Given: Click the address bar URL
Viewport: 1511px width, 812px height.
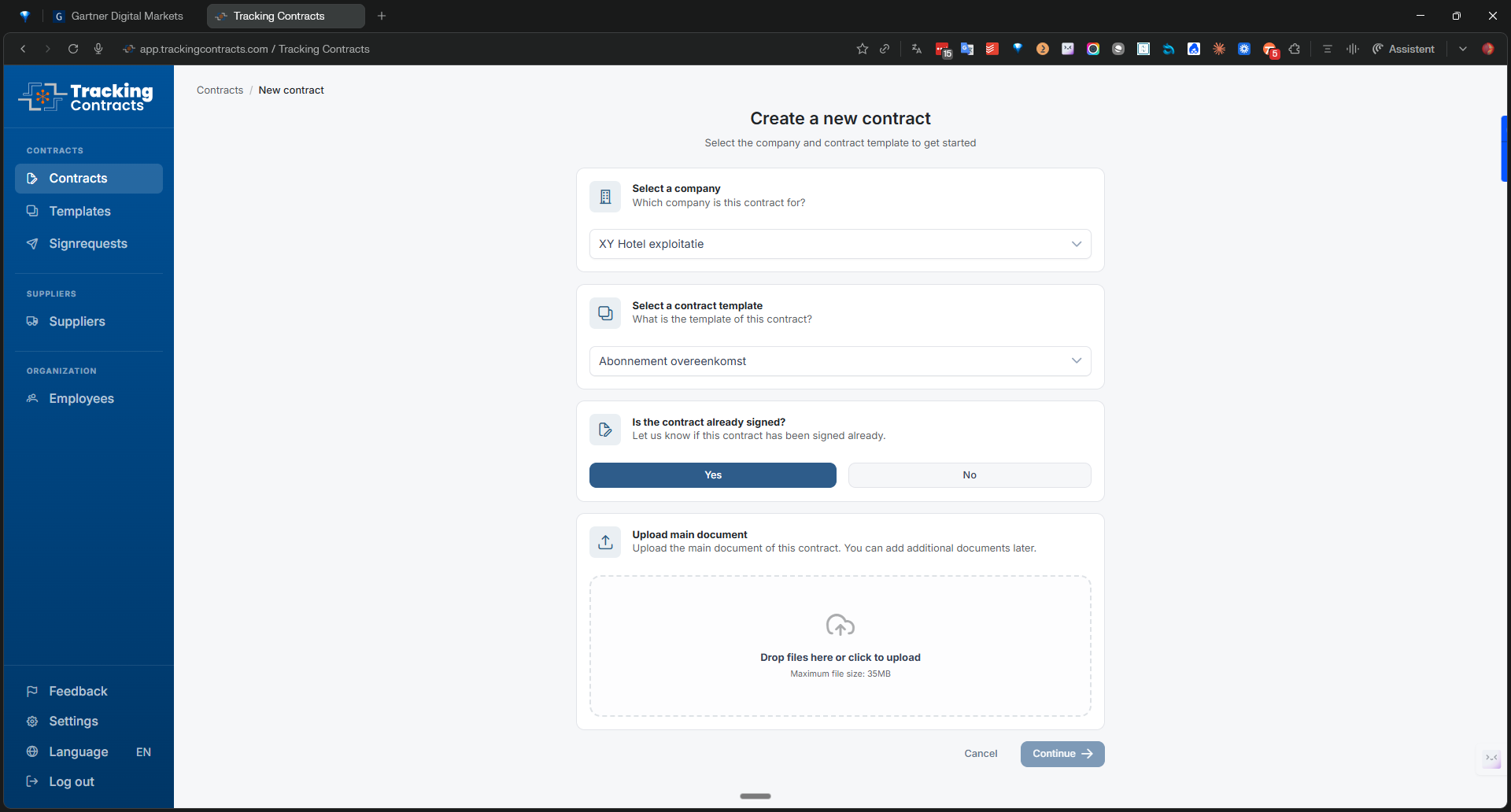Looking at the screenshot, I should tap(254, 49).
